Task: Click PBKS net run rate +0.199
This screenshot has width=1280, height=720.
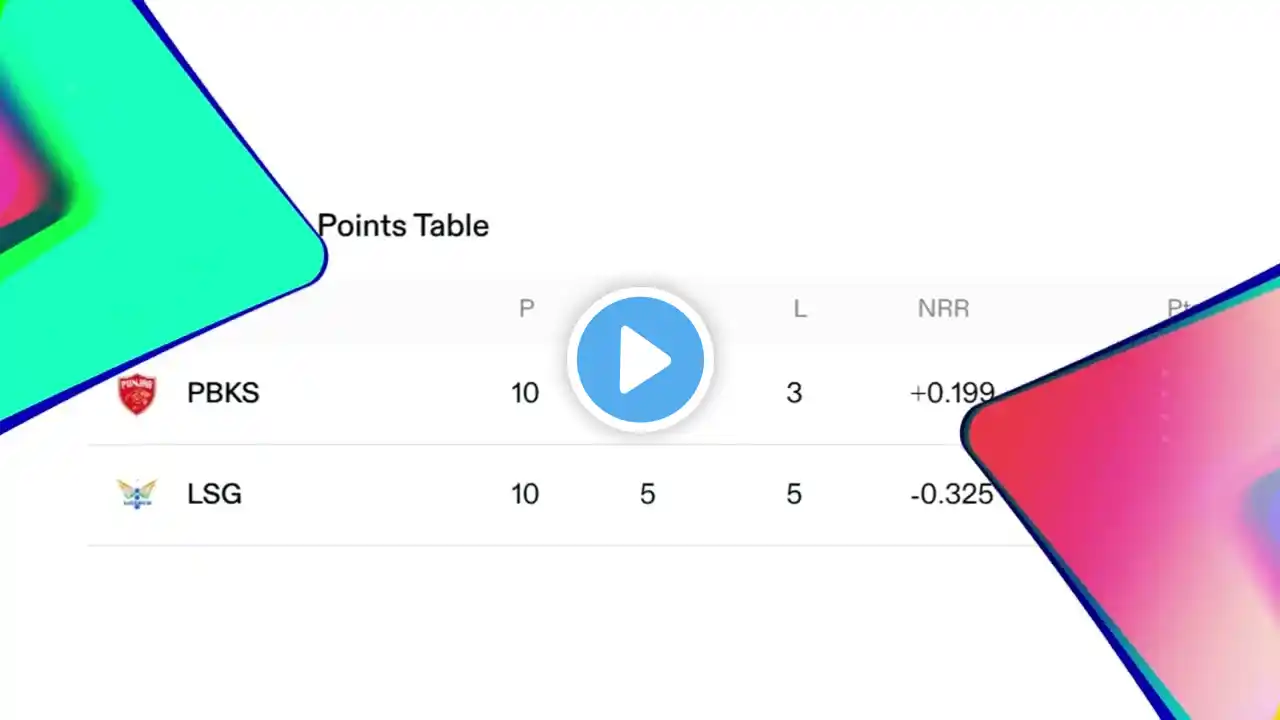Action: 951,393
